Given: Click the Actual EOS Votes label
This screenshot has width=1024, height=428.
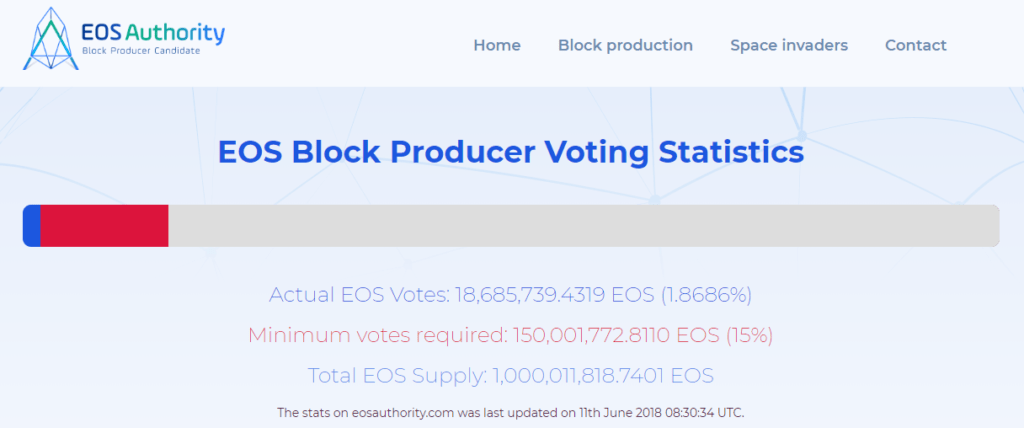Looking at the screenshot, I should 359,295.
